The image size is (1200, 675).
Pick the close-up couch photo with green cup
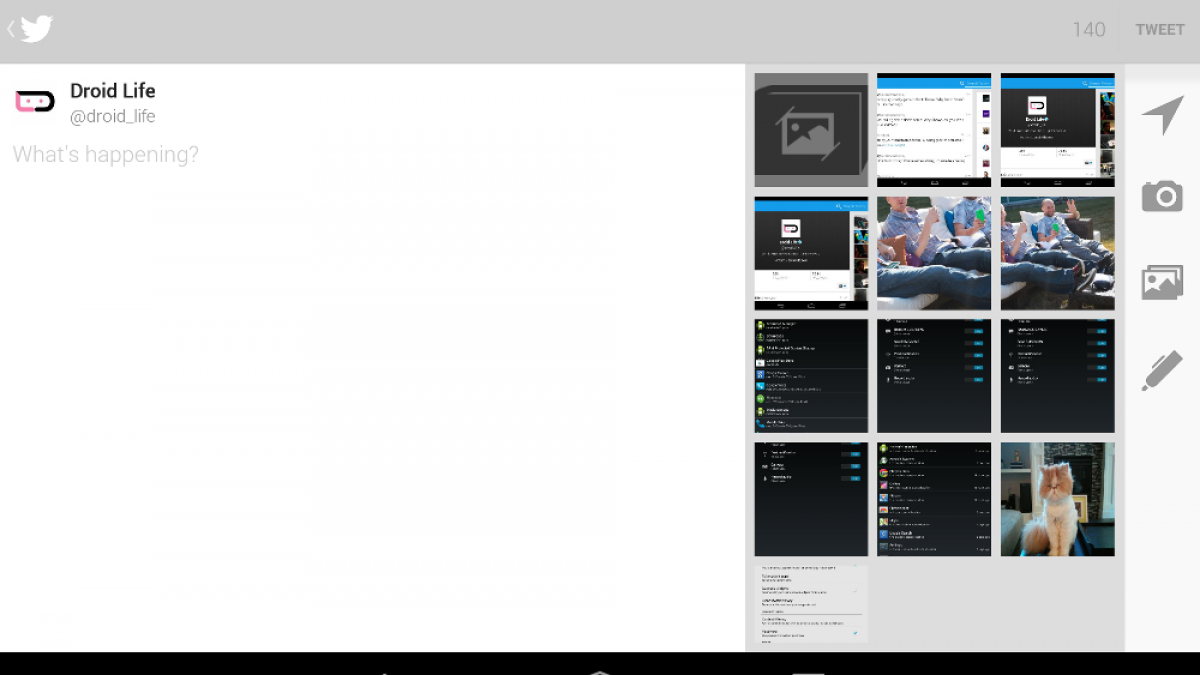934,253
